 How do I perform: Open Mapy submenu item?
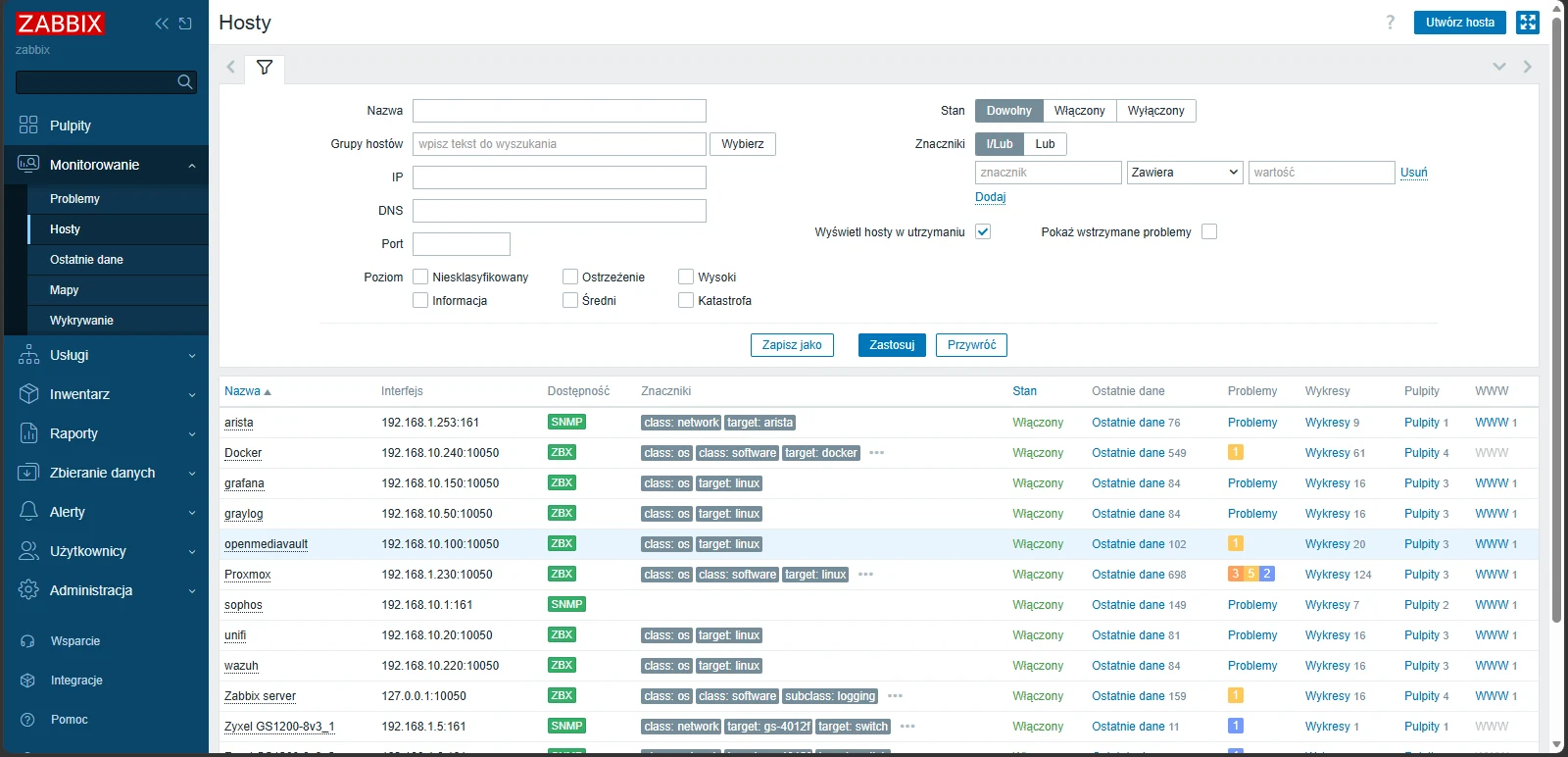point(119,290)
